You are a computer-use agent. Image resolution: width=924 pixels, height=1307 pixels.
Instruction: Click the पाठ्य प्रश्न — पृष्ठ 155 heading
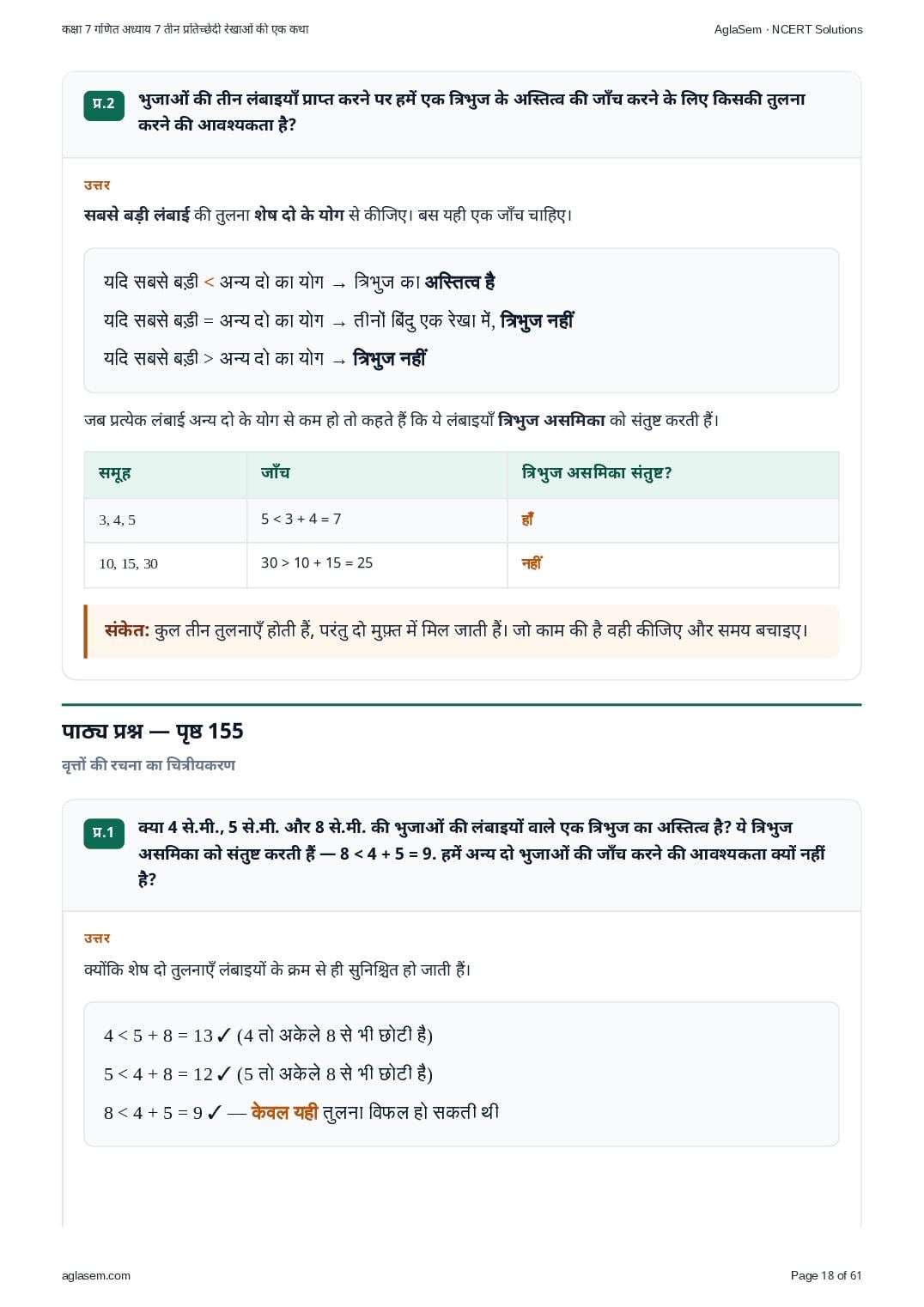click(x=153, y=732)
